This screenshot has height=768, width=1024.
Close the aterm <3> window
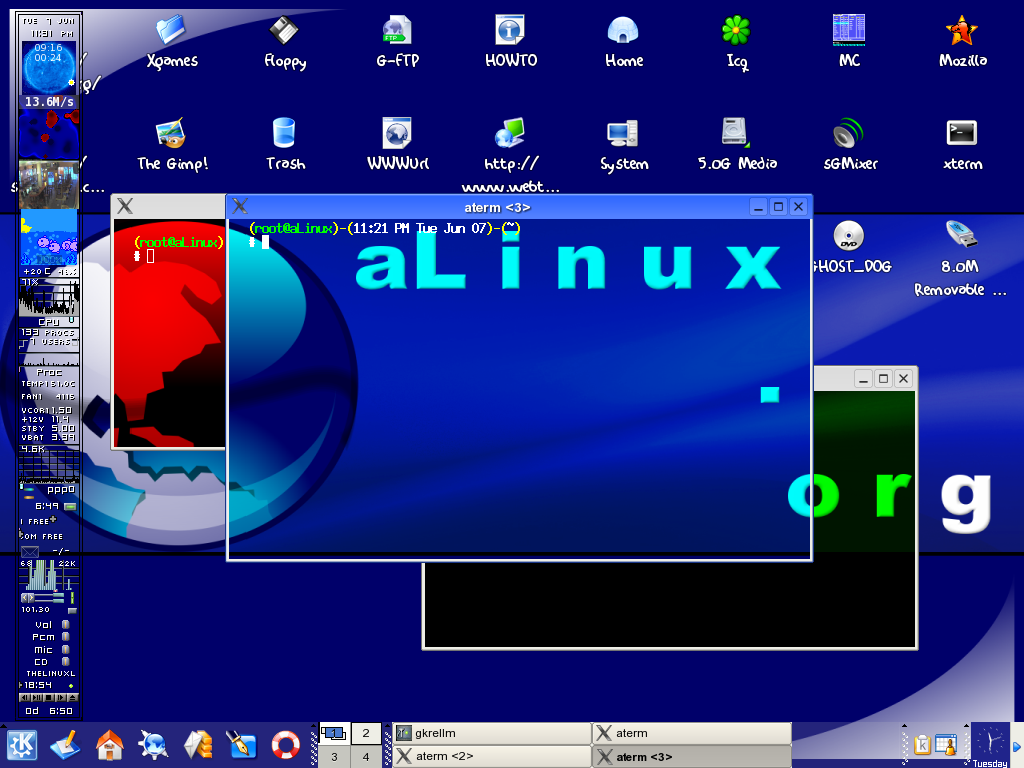[x=798, y=207]
